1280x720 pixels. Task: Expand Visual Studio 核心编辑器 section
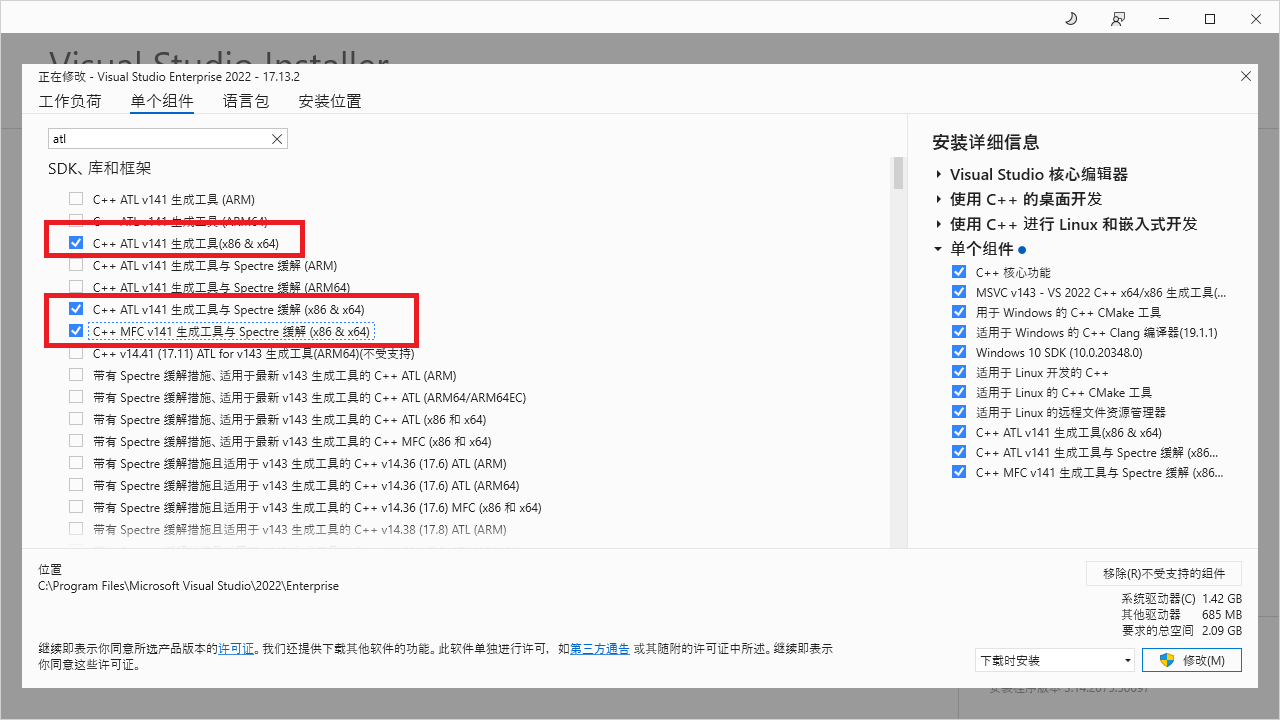tap(939, 175)
